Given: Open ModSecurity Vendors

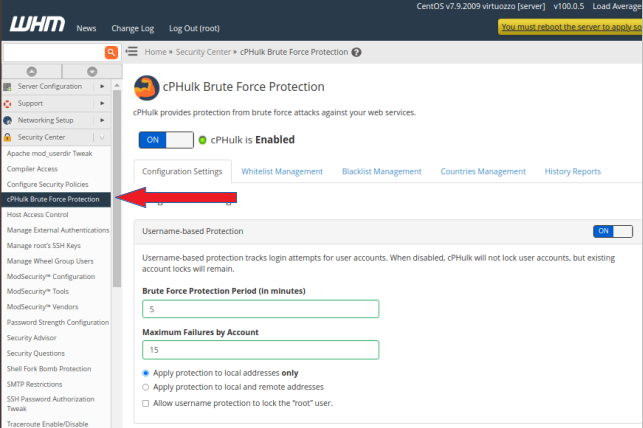Looking at the screenshot, I should [42, 307].
